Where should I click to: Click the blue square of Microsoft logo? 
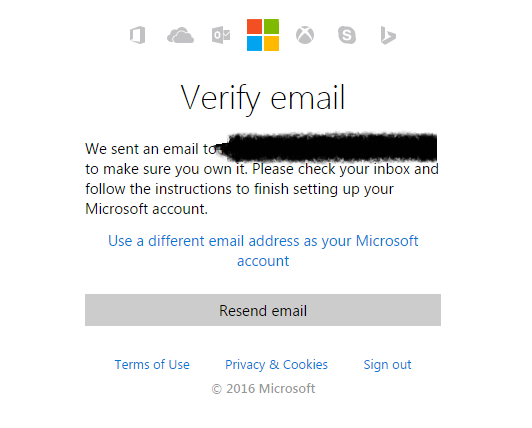(254, 43)
